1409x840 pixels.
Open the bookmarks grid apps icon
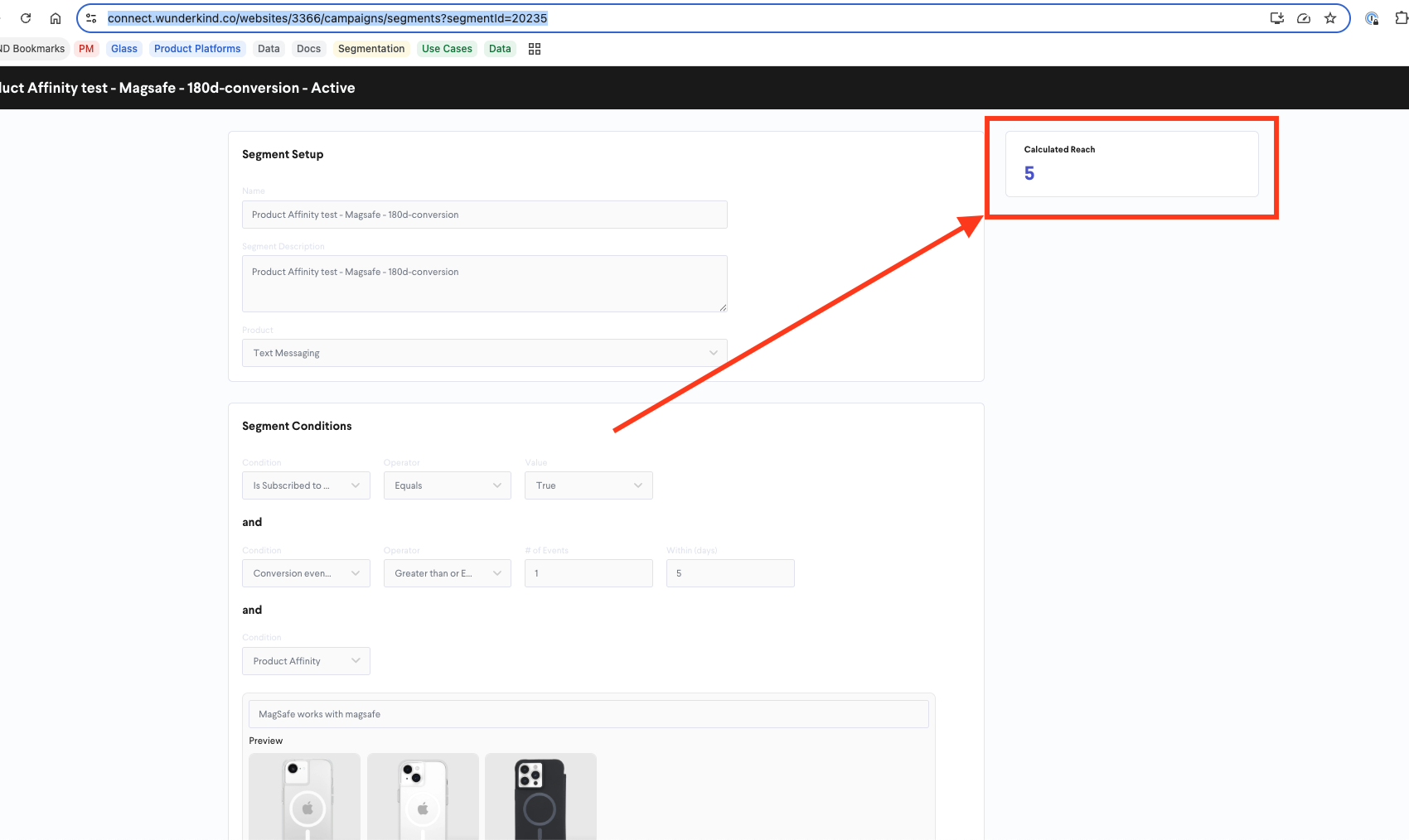click(535, 49)
